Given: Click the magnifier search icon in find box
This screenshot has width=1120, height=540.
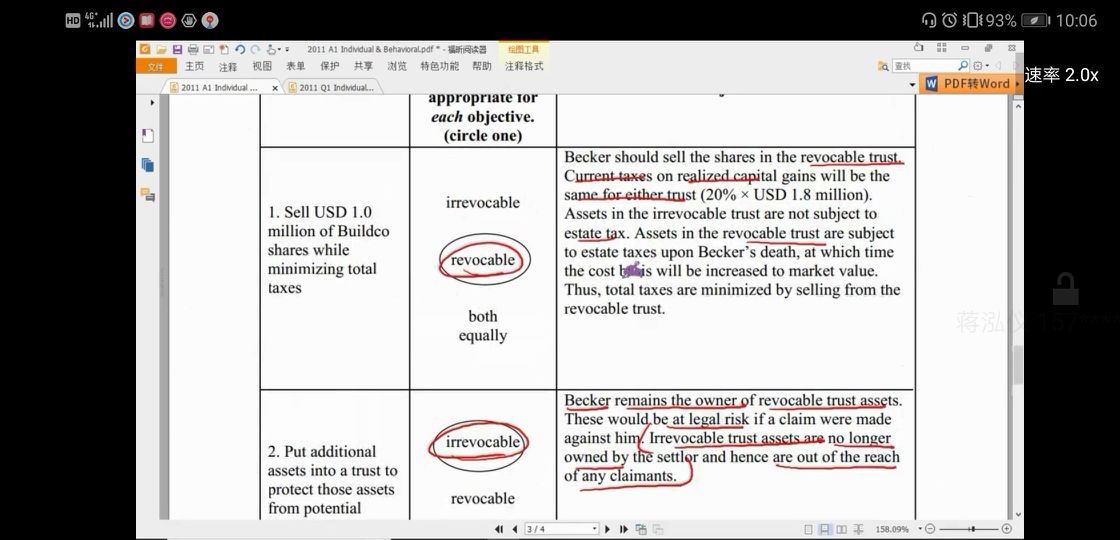Looking at the screenshot, I should (963, 66).
